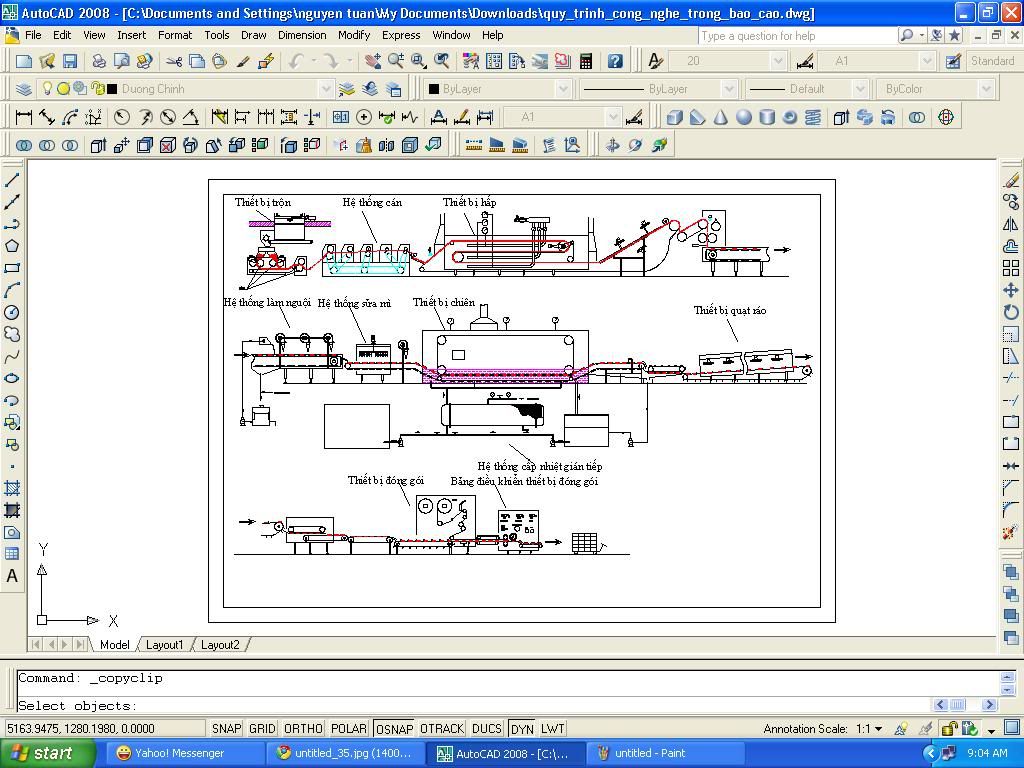
Task: Toggle ORTHO mode
Action: 303,728
